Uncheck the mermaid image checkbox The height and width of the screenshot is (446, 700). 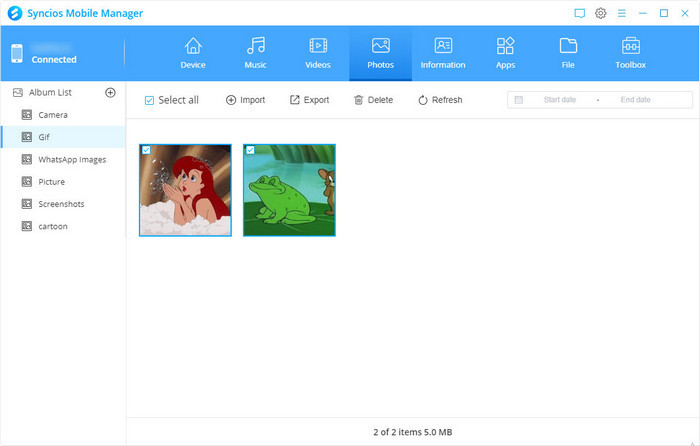tap(146, 150)
